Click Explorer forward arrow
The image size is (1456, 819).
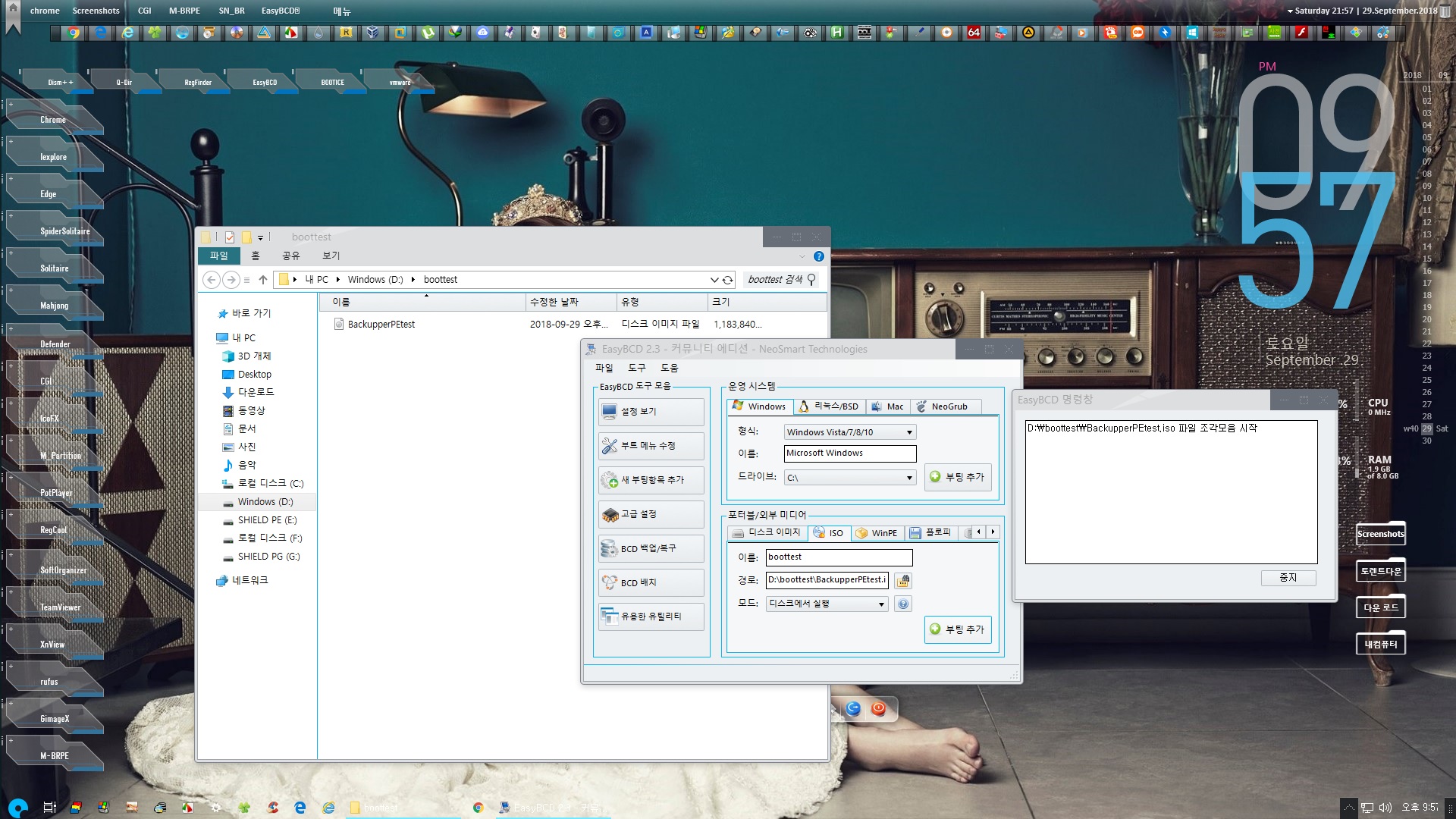click(231, 280)
